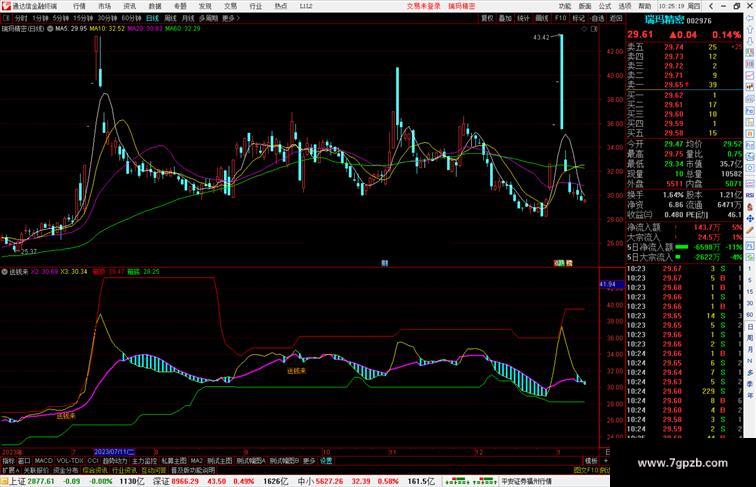Switch chart to 1分钟 period
The image size is (756, 487).
tap(40, 18)
